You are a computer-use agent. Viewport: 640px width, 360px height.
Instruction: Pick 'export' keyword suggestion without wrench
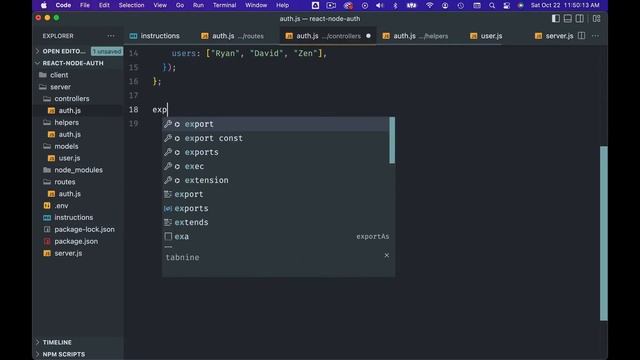tap(276, 194)
